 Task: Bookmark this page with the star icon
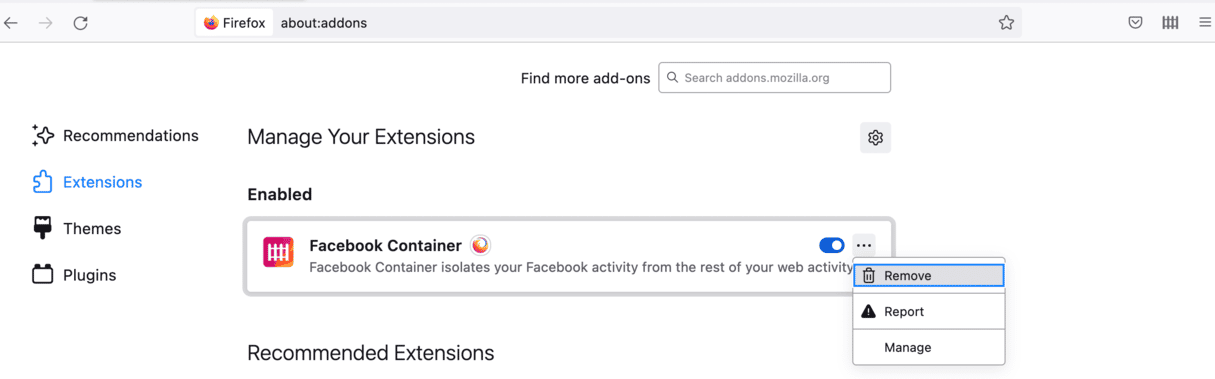(1006, 23)
